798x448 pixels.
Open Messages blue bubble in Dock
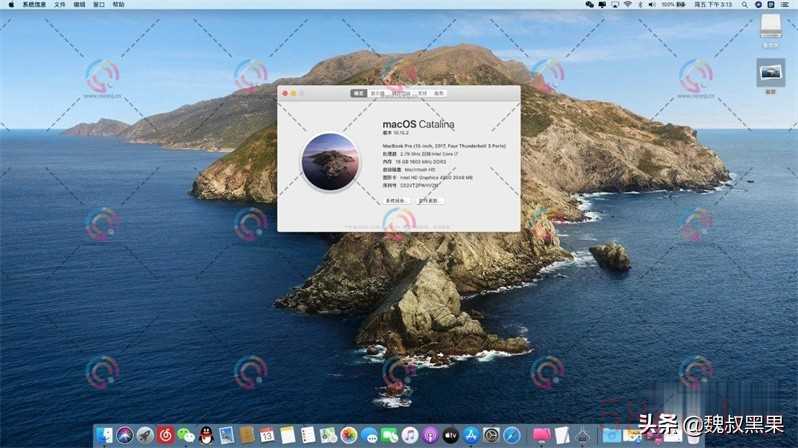pyautogui.click(x=369, y=436)
